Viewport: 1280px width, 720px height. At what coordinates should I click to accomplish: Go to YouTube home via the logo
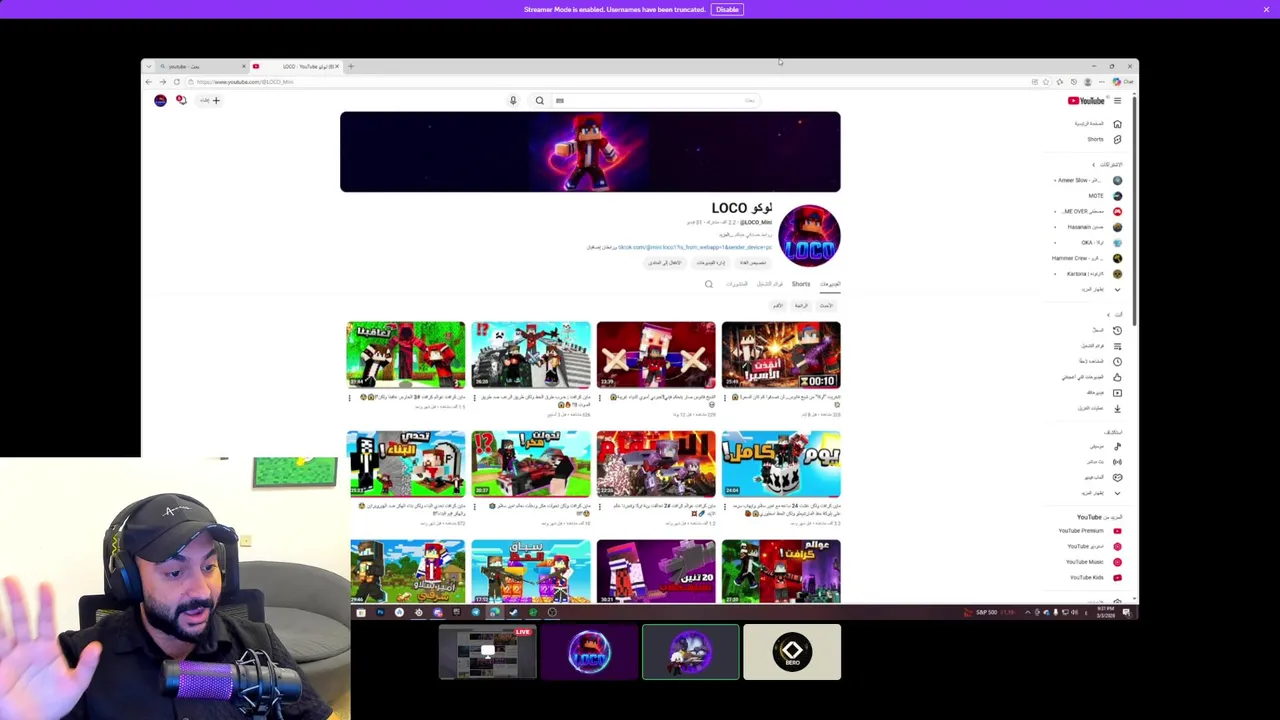[x=1086, y=100]
